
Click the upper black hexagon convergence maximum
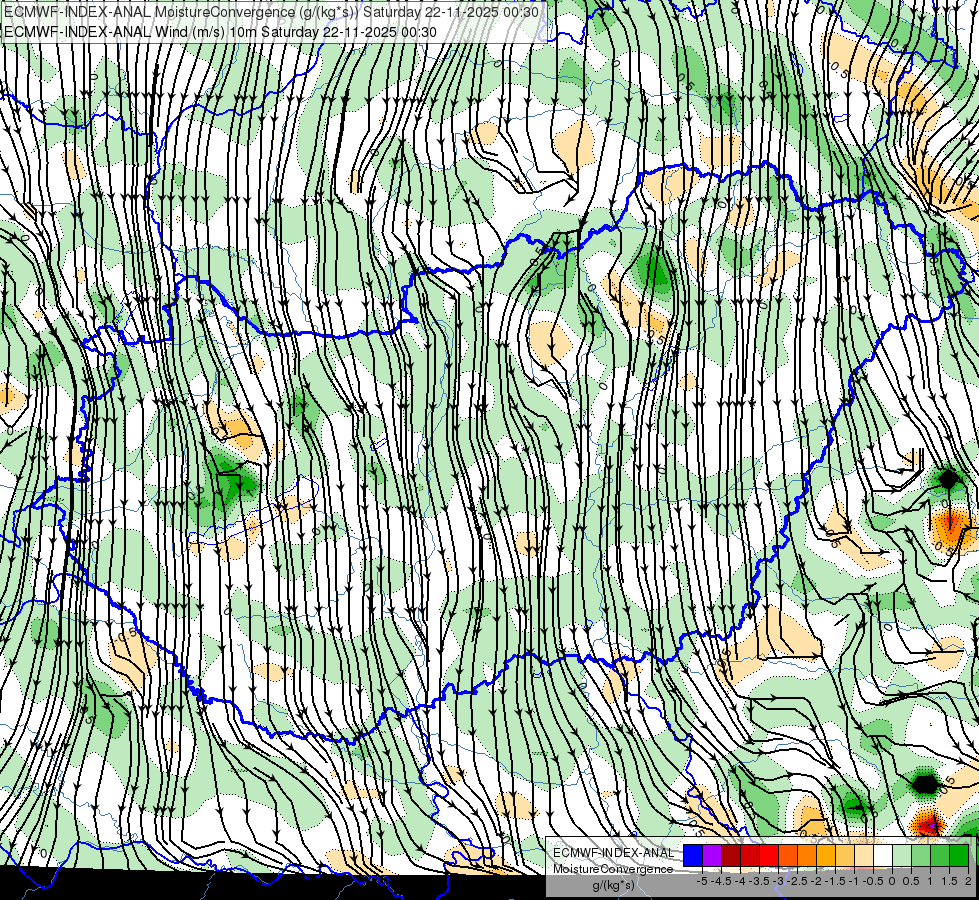point(948,479)
